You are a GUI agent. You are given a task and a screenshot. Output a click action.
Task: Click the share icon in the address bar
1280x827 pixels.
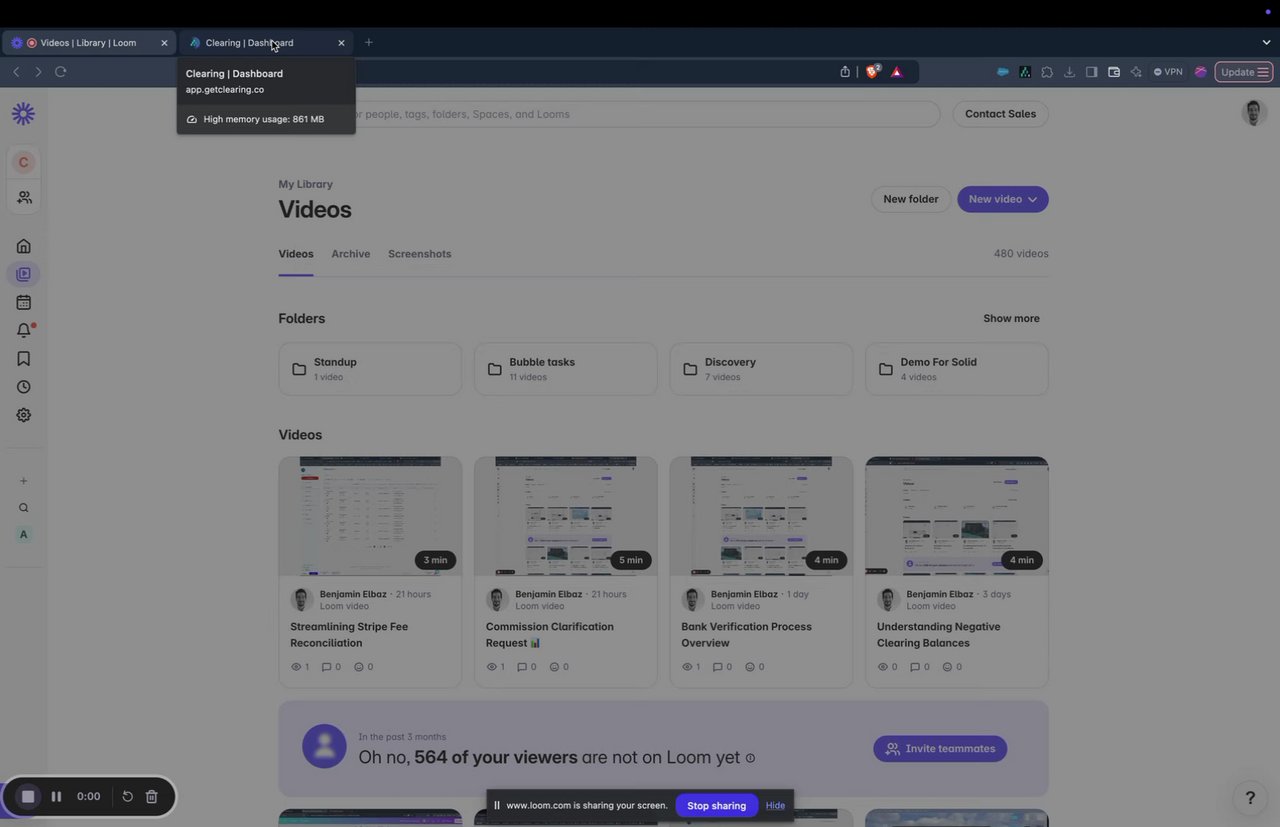click(845, 72)
